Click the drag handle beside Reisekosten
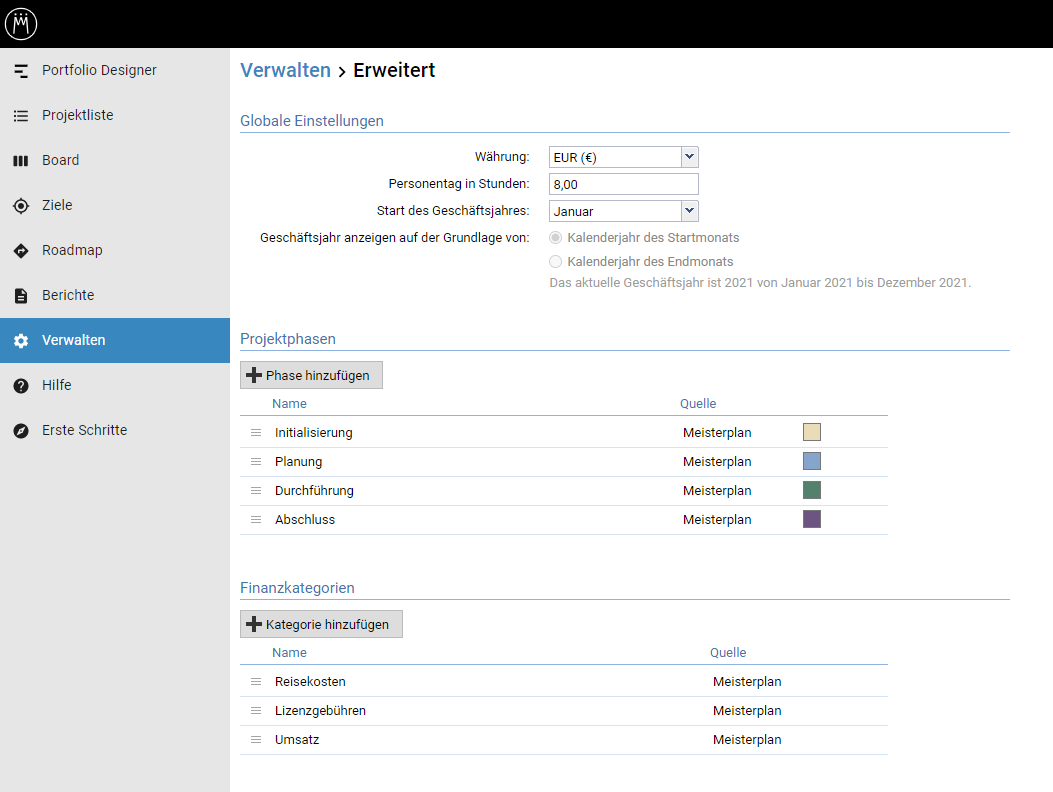The width and height of the screenshot is (1053, 792). 255,682
